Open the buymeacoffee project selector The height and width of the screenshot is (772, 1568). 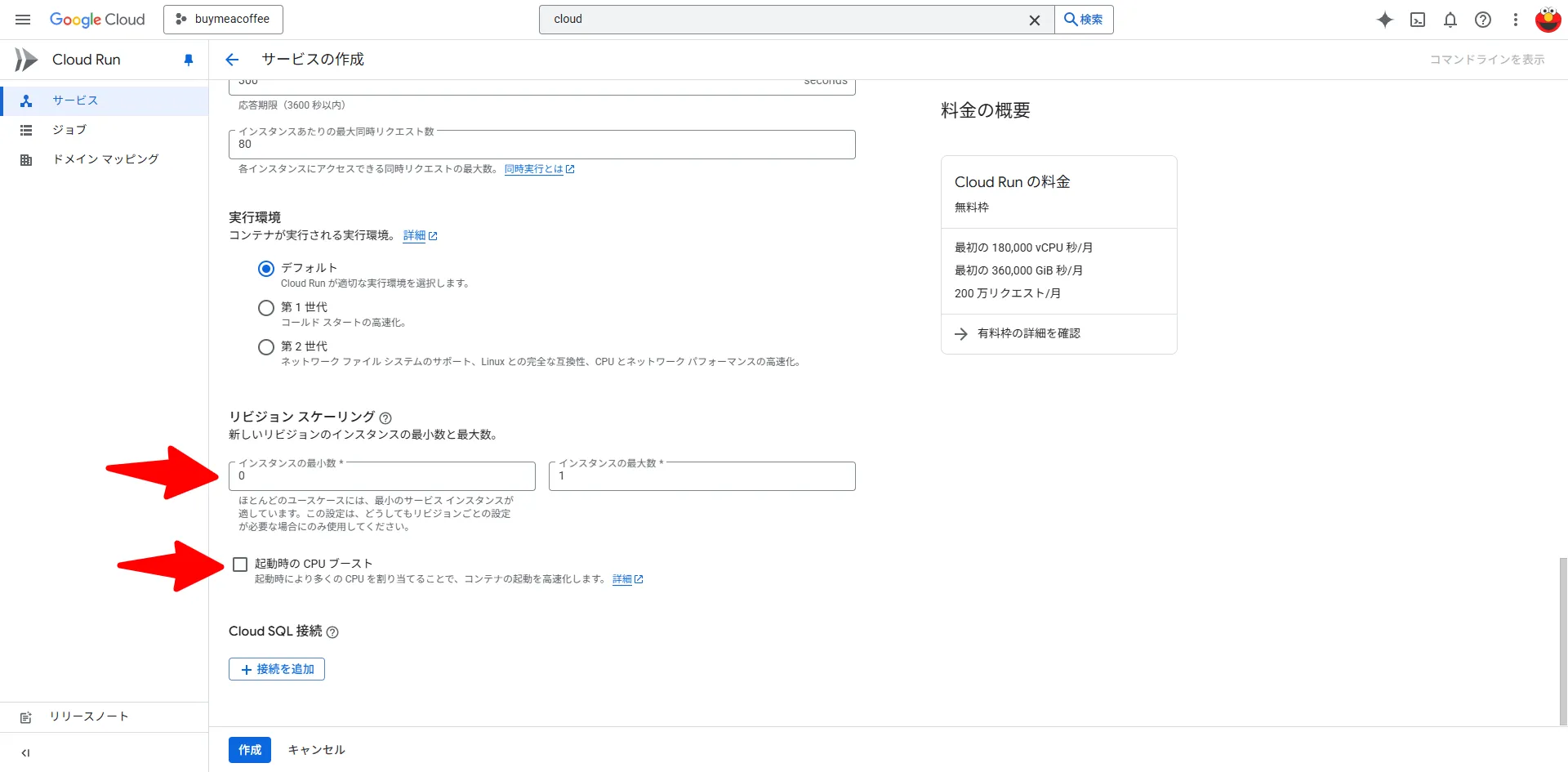(223, 20)
